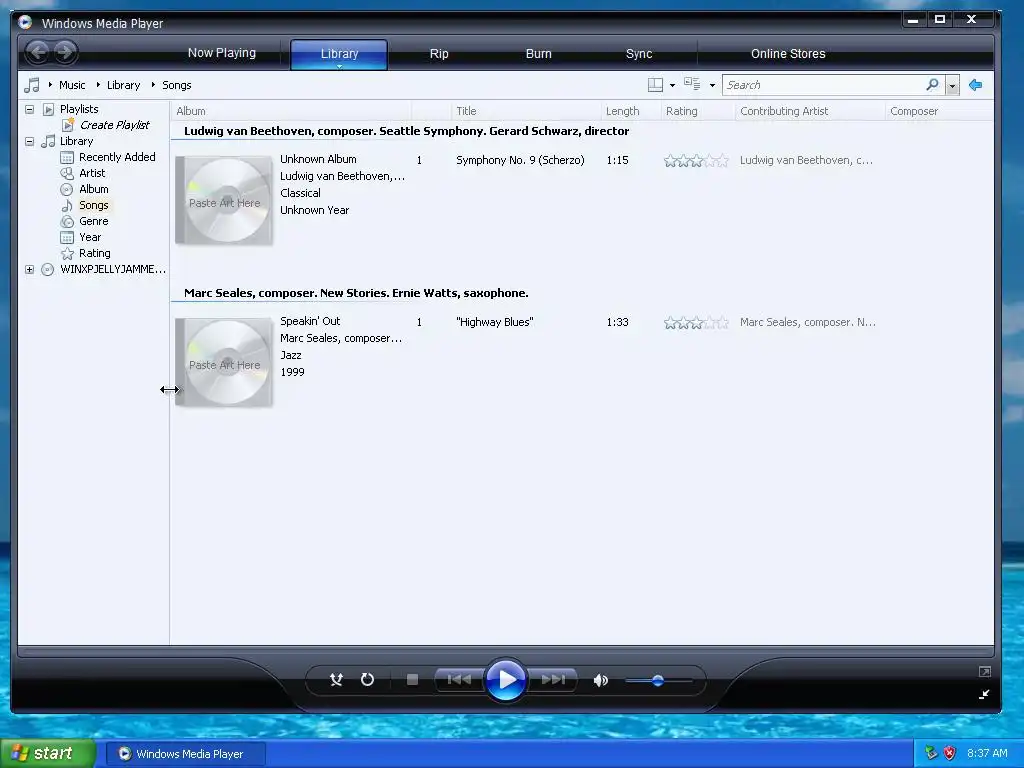This screenshot has width=1024, height=768.
Task: Expand the breadcrumb arrow before Music
Action: click(x=50, y=85)
